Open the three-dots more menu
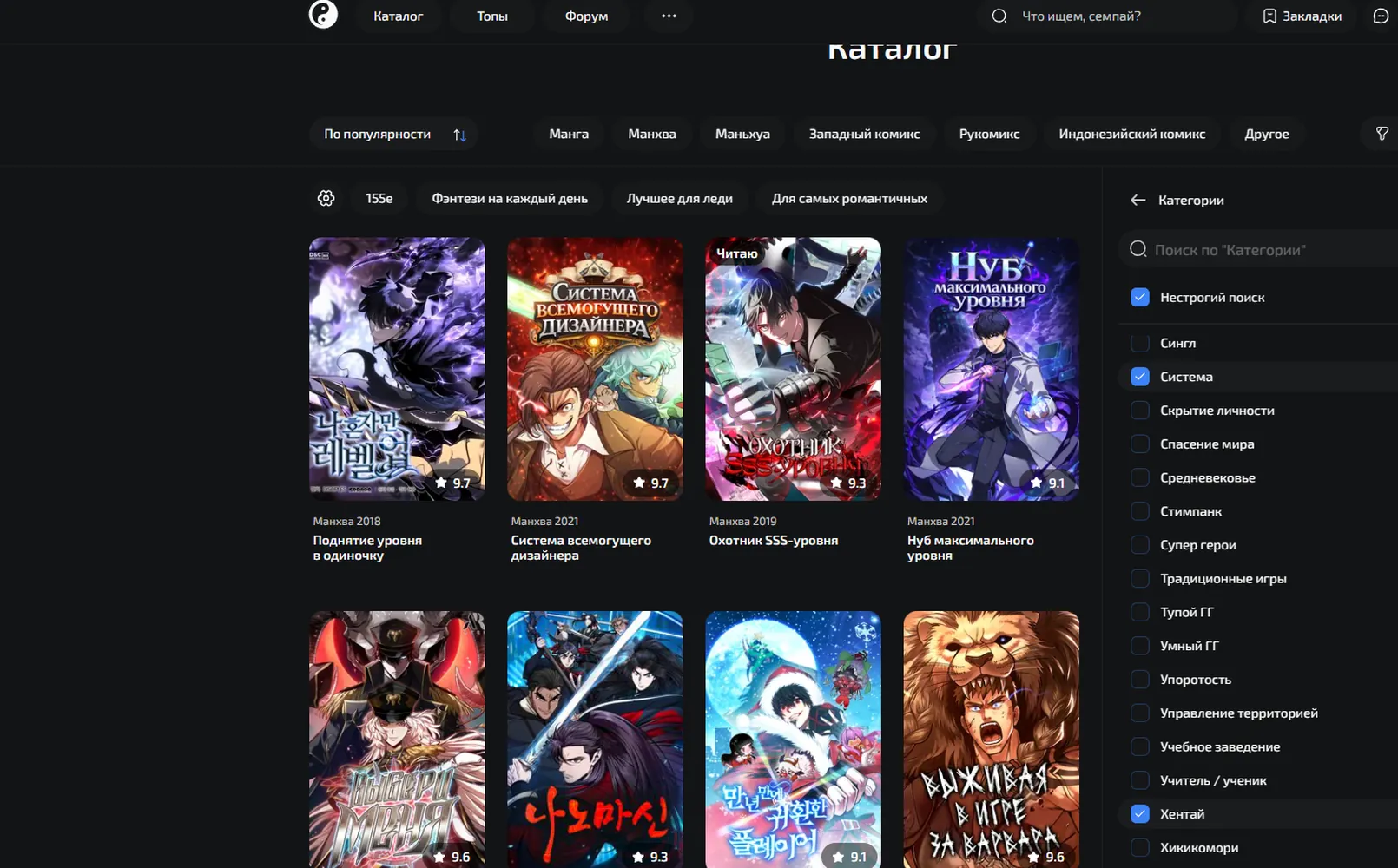1398x868 pixels. click(669, 16)
